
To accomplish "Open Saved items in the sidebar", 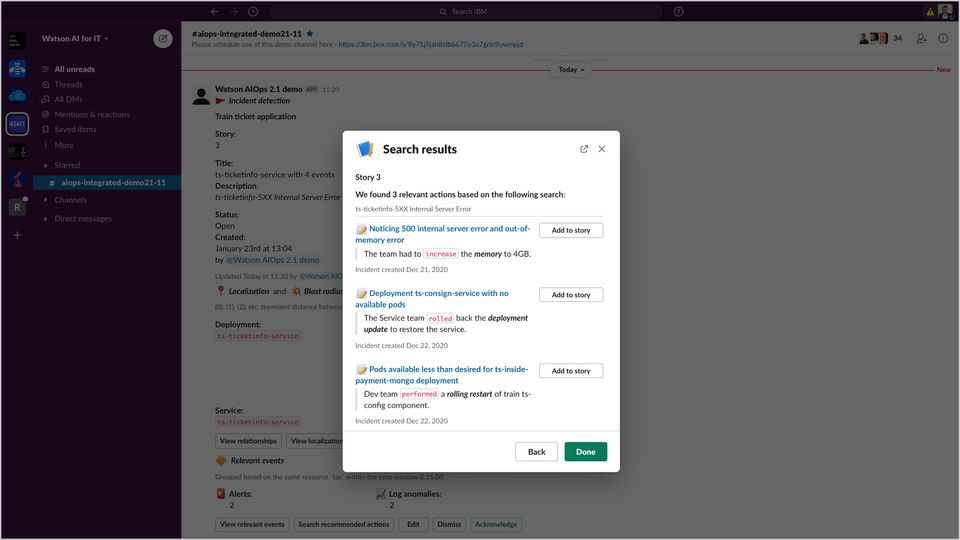I will click(75, 129).
